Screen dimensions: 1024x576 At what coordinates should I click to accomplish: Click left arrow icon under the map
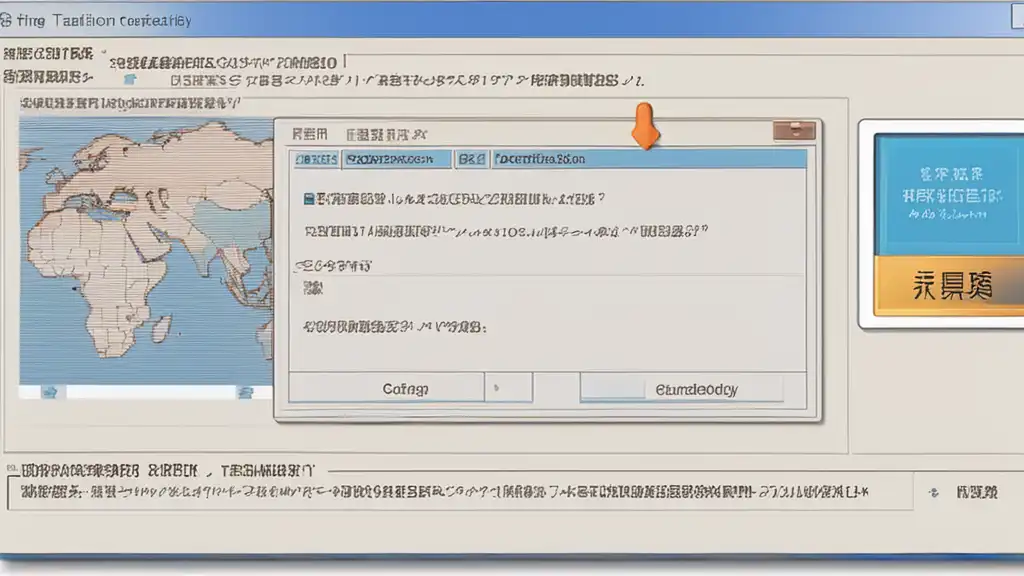[50, 392]
